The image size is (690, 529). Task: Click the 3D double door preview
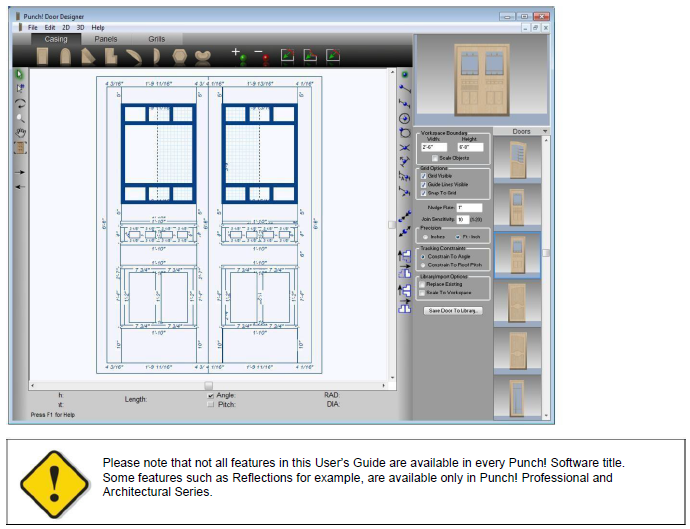tap(482, 80)
